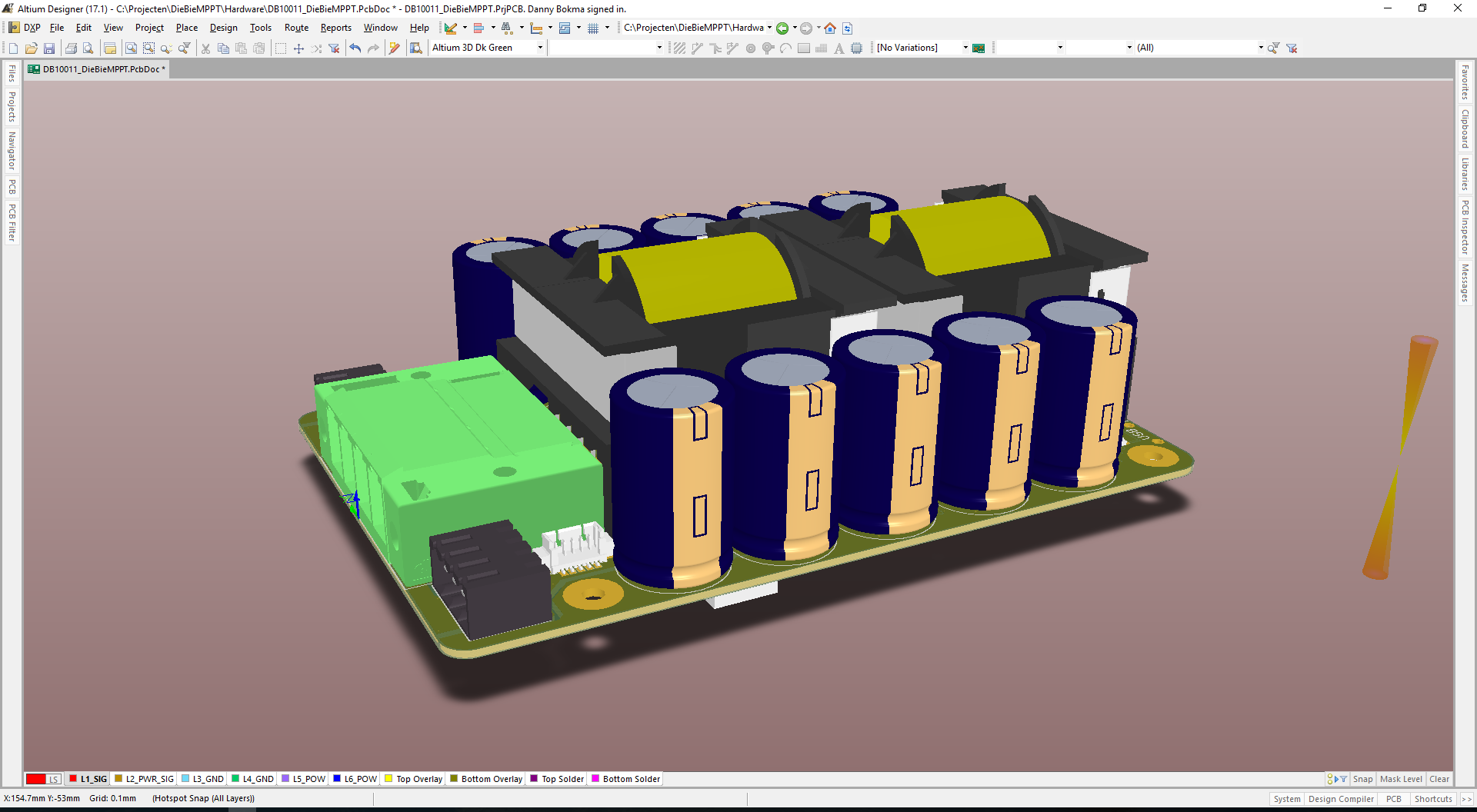The width and height of the screenshot is (1477, 812).
Task: Choose the Move Selection cross-arrow tool
Action: (298, 48)
